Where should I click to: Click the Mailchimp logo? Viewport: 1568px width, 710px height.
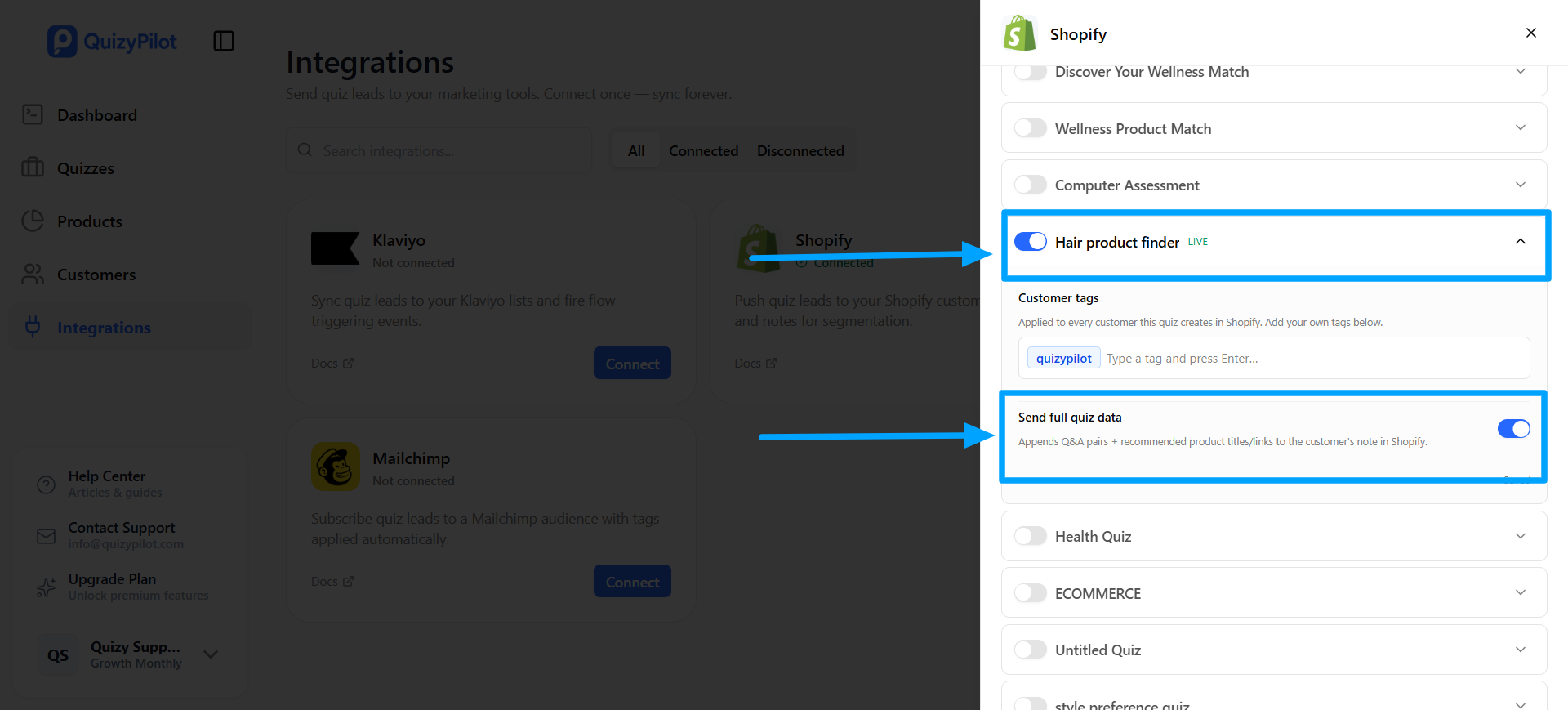tap(336, 467)
